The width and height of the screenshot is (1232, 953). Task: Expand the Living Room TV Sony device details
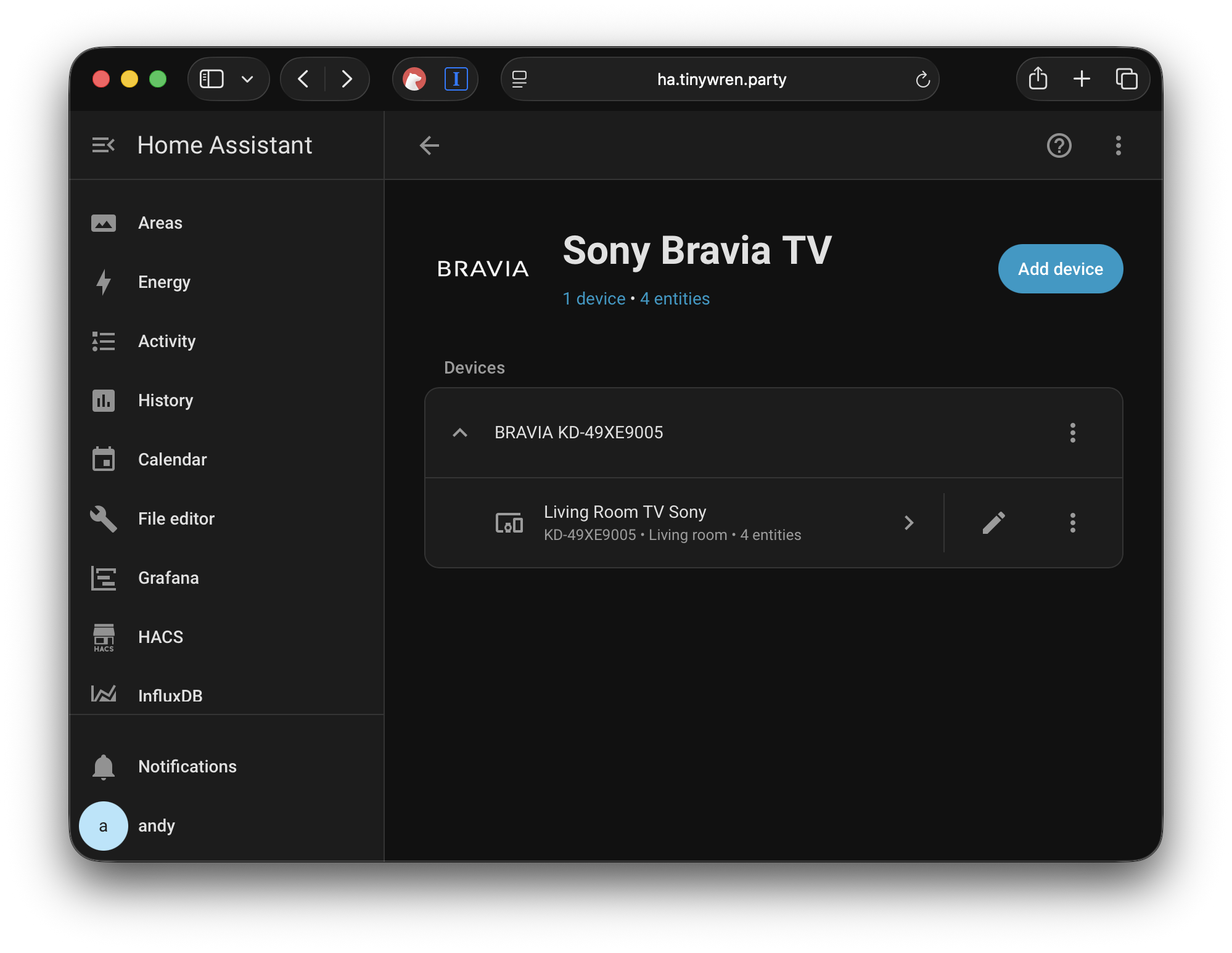[x=909, y=523]
